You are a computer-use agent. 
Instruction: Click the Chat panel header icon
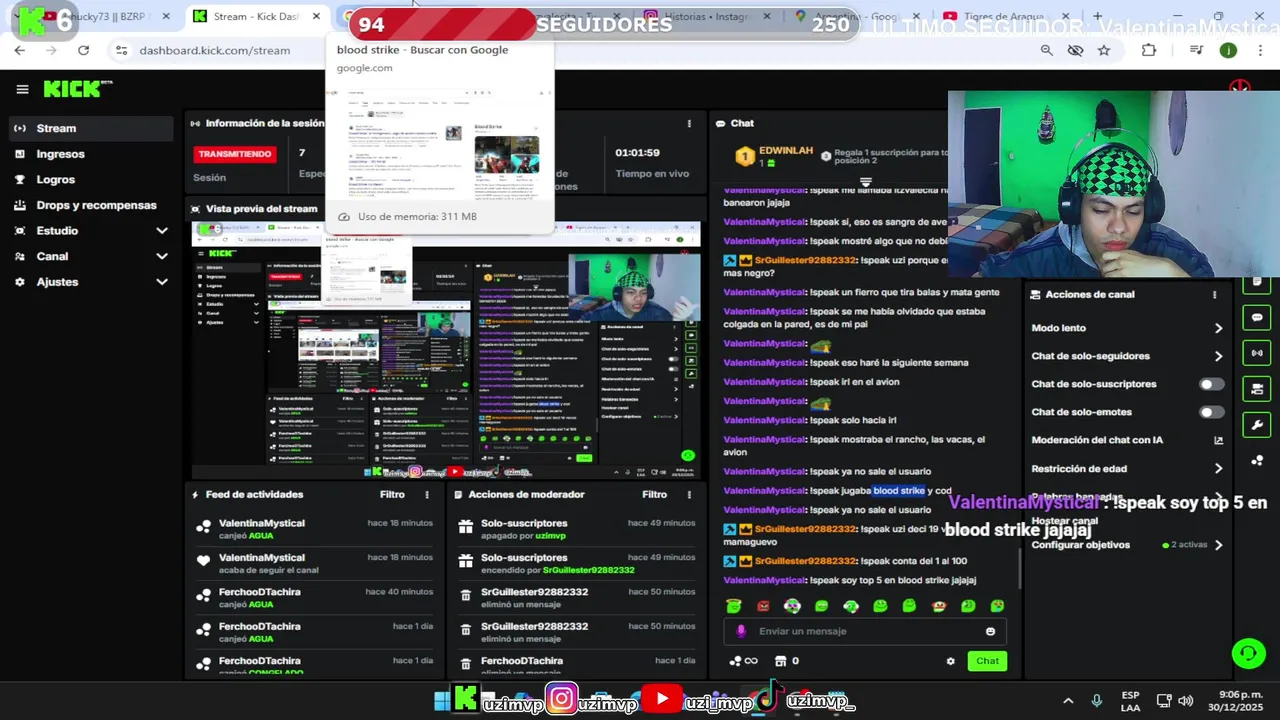[x=720, y=123]
